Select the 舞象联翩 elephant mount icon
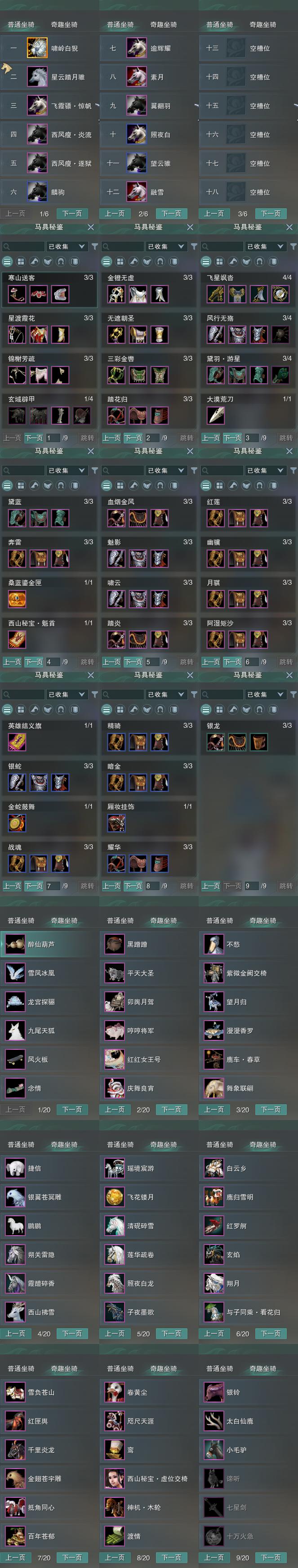Viewport: 298px width, 1568px height. (x=213, y=1088)
